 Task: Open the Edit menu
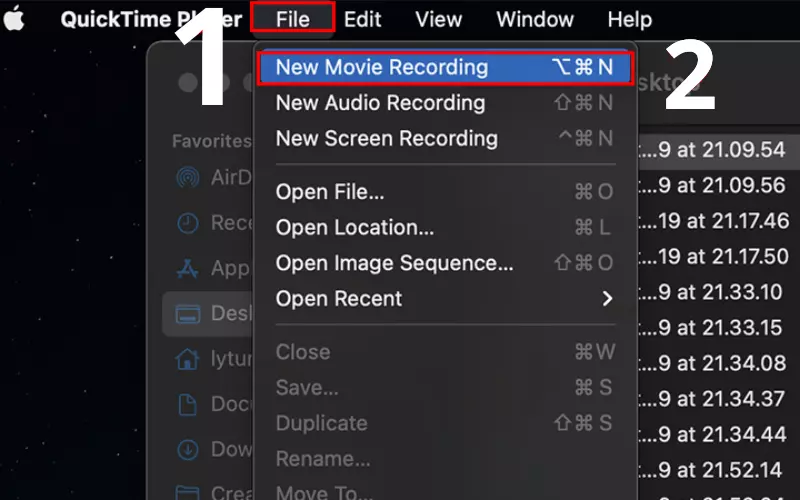tap(362, 19)
